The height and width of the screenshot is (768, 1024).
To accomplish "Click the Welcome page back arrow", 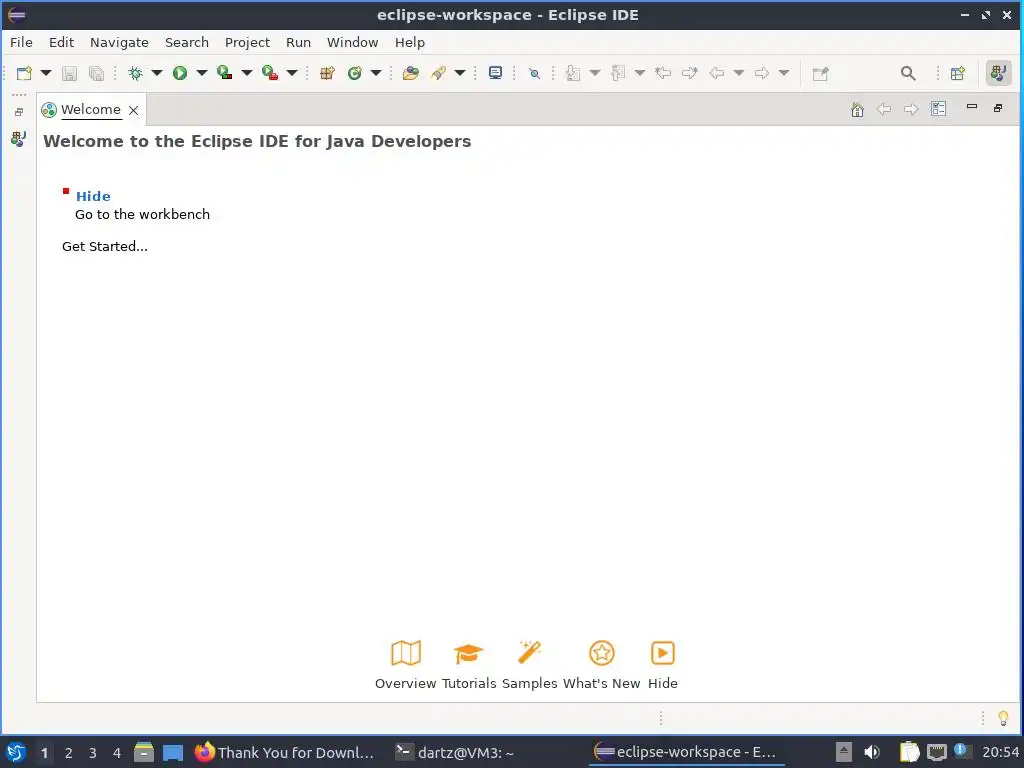I will [884, 109].
